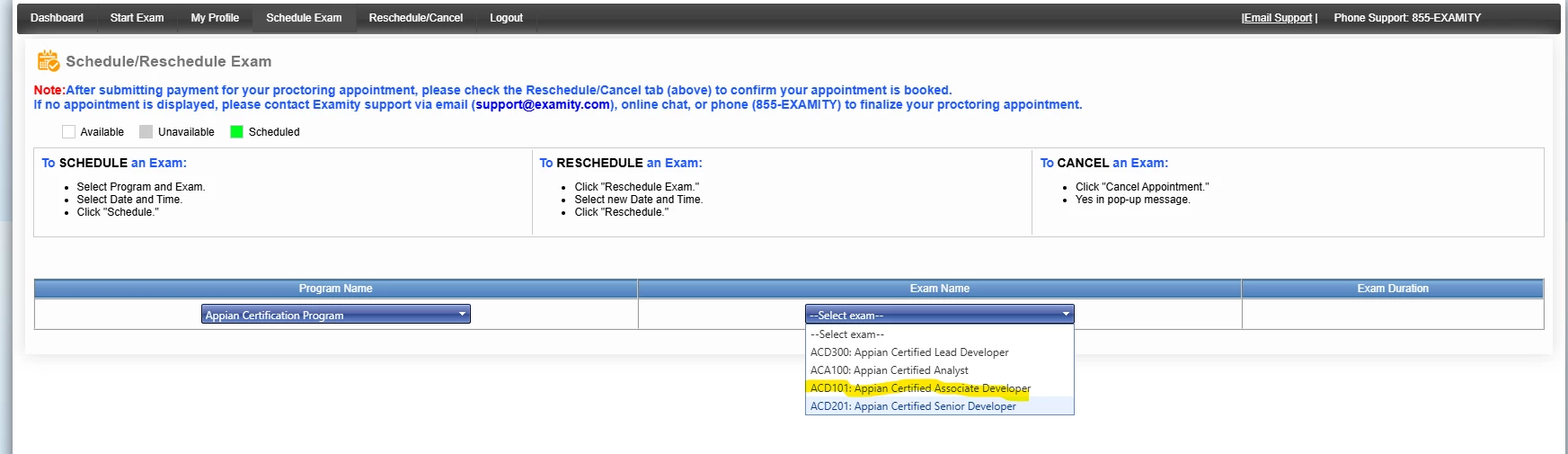1568x454 pixels.
Task: Open the Email Support link
Action: (x=1277, y=18)
